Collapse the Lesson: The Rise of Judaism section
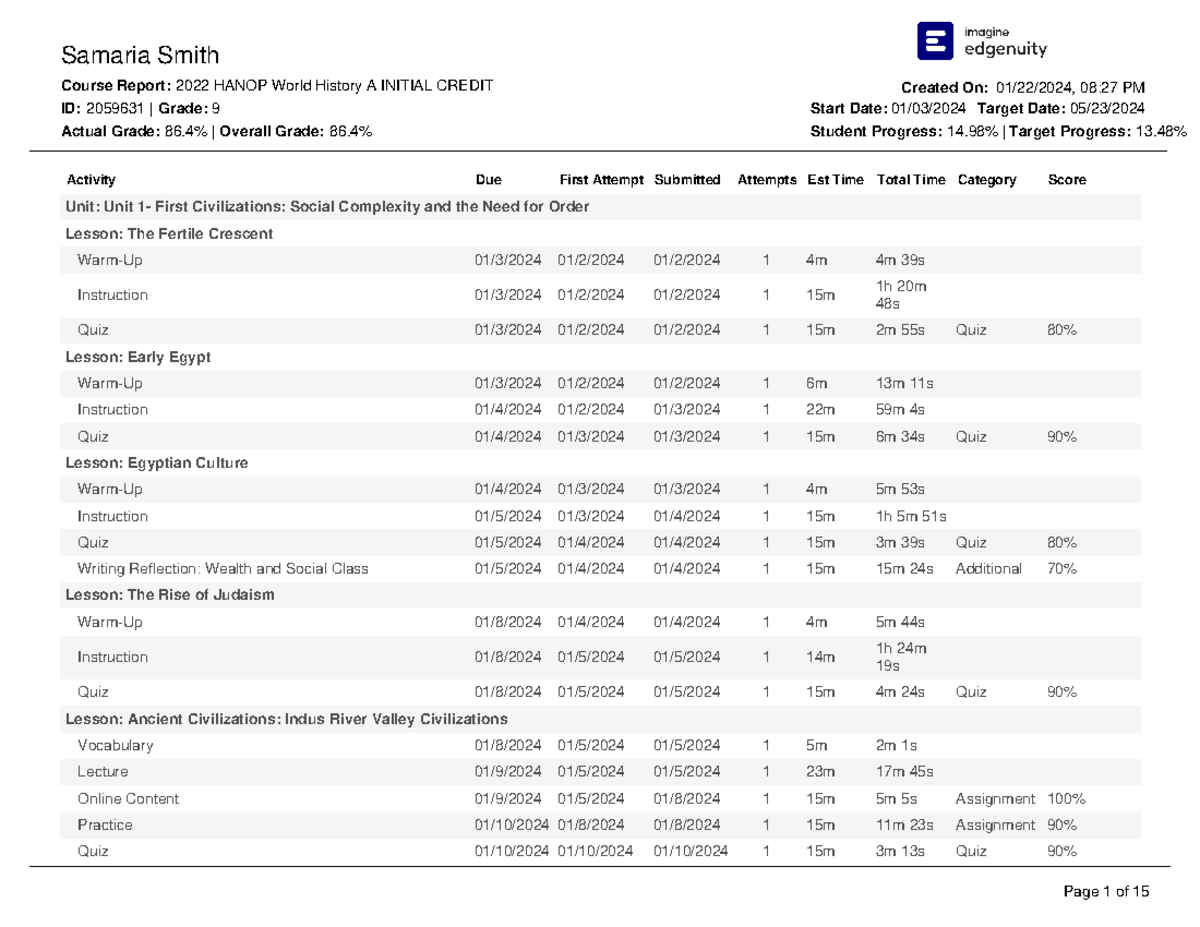This screenshot has height=927, width=1200. pos(172,594)
